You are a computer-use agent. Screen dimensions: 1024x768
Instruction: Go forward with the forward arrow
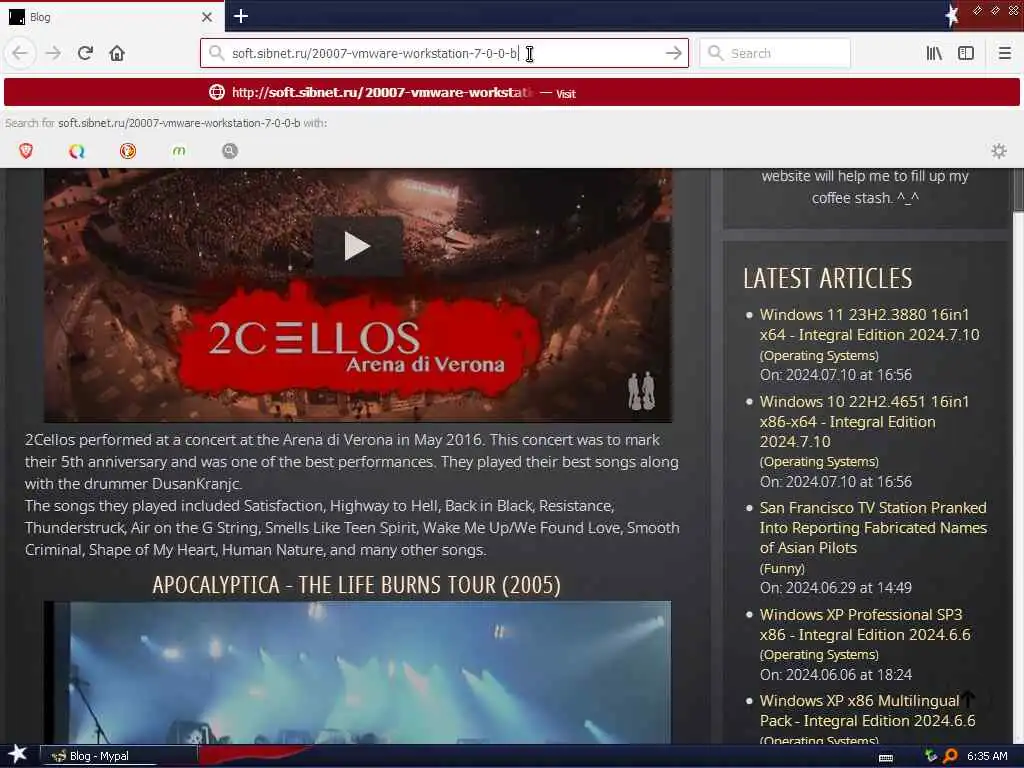click(54, 53)
